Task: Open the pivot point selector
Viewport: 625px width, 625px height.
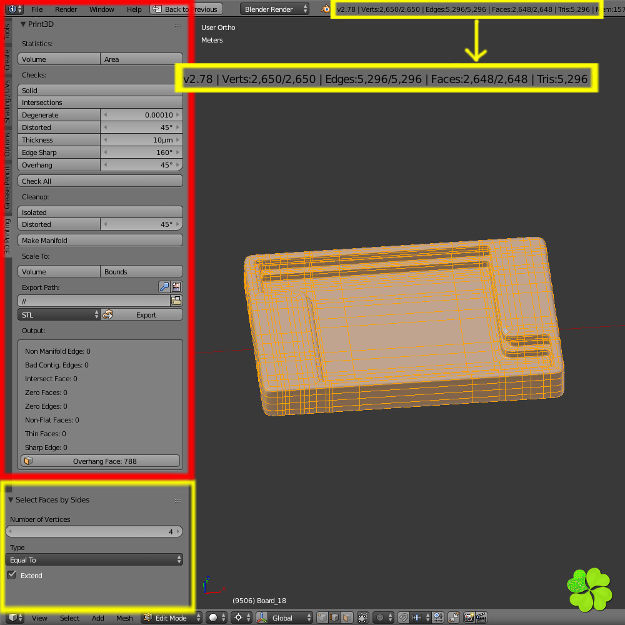Action: pos(241,617)
